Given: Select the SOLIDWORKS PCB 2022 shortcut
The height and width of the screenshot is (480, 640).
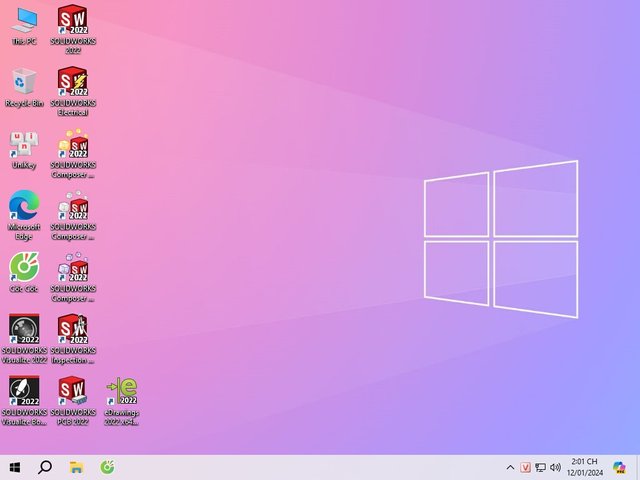Looking at the screenshot, I should click(73, 401).
